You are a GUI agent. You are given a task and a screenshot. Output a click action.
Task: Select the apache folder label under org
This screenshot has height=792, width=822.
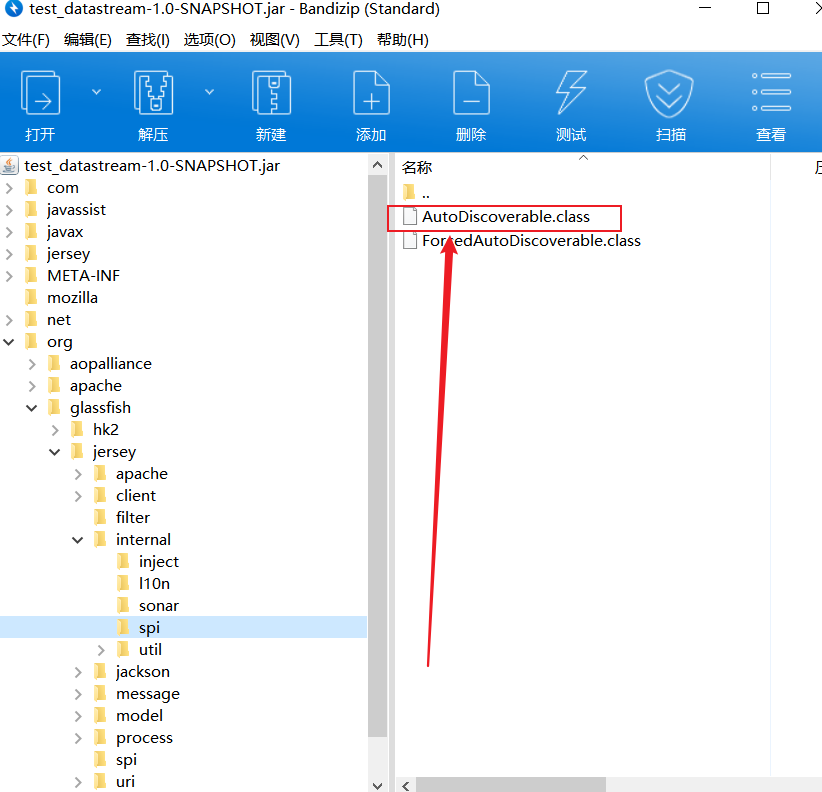point(96,386)
